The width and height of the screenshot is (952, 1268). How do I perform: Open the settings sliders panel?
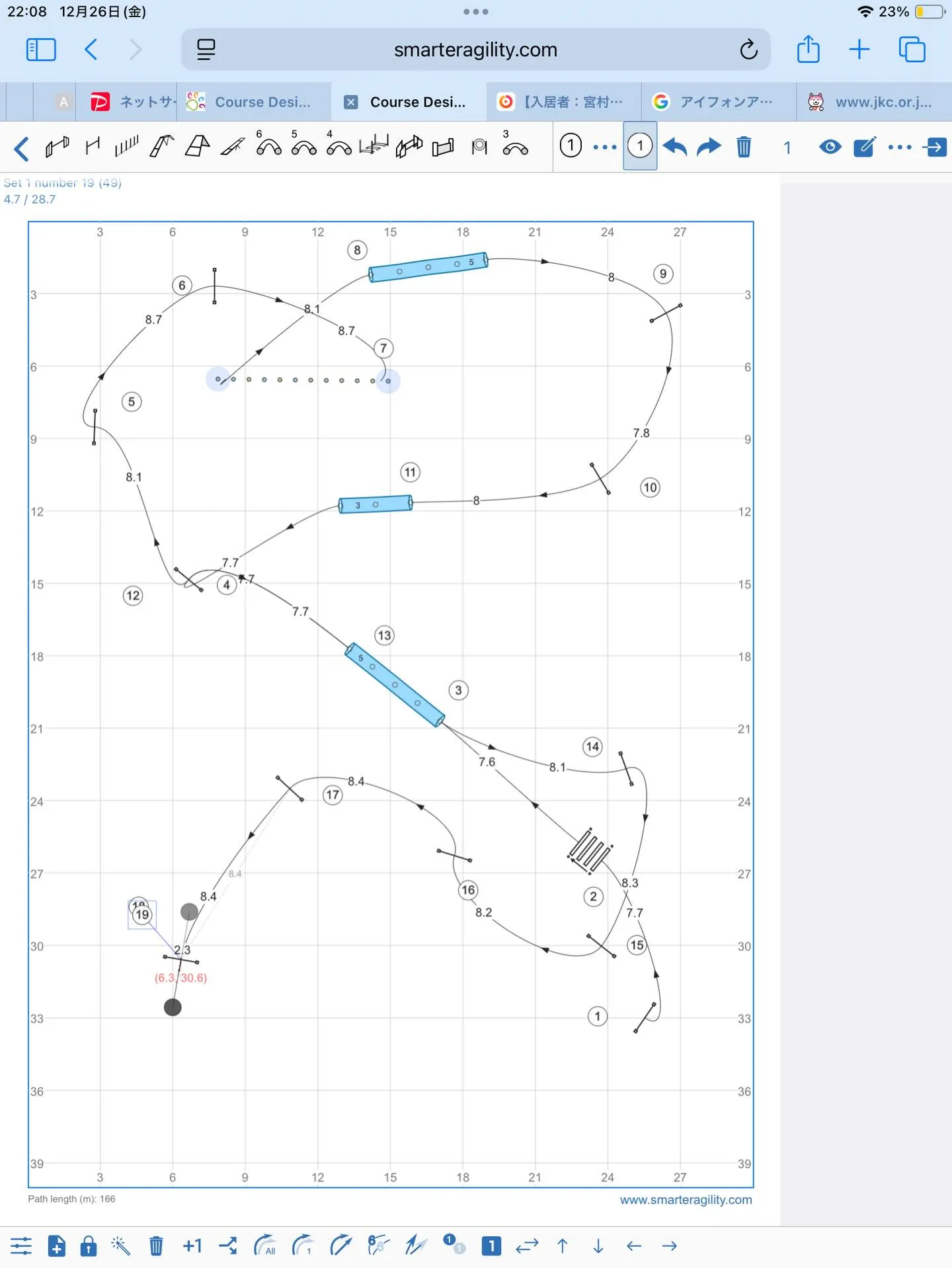pyautogui.click(x=21, y=1246)
